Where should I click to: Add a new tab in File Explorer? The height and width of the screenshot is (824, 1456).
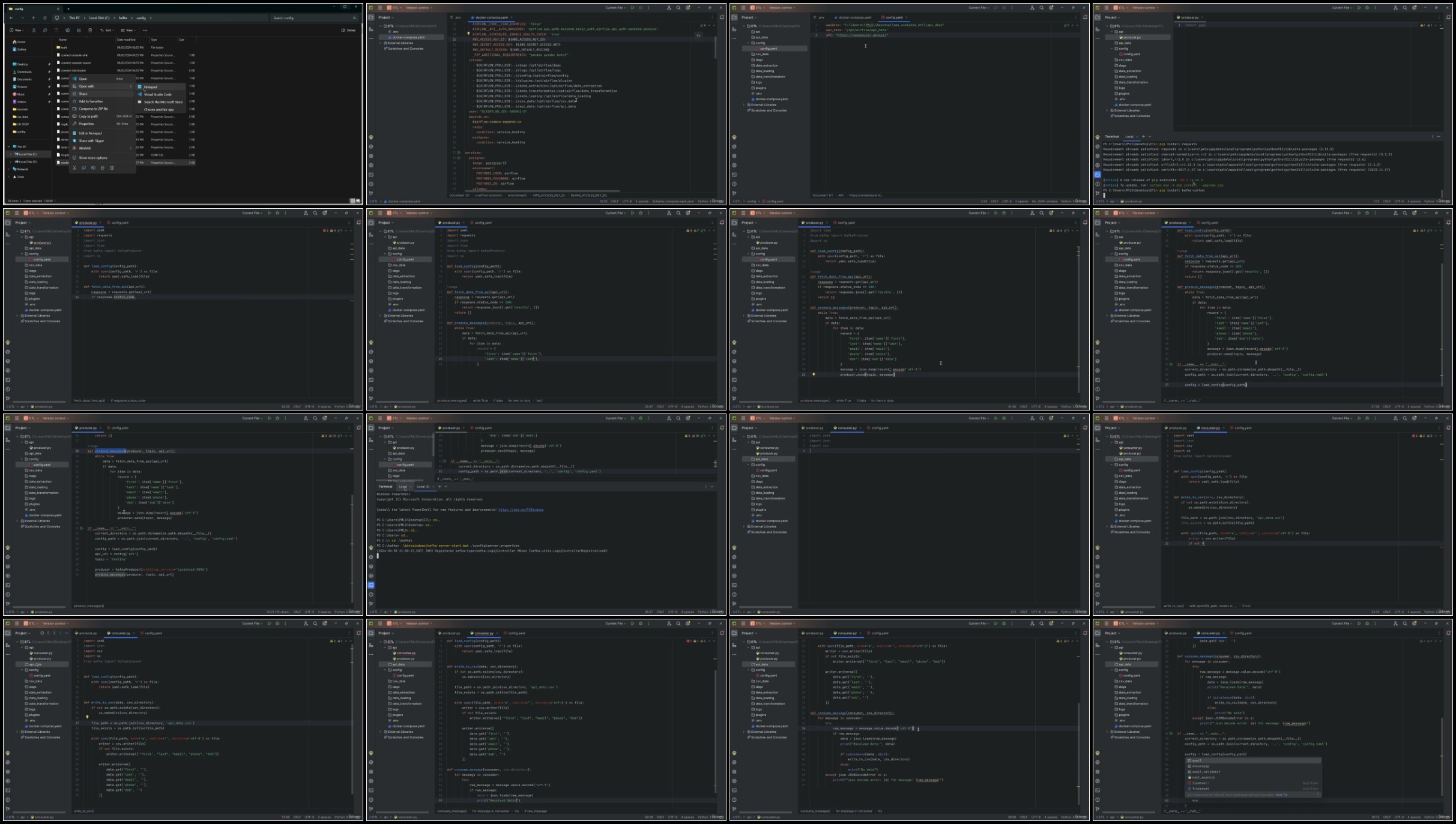[x=68, y=9]
